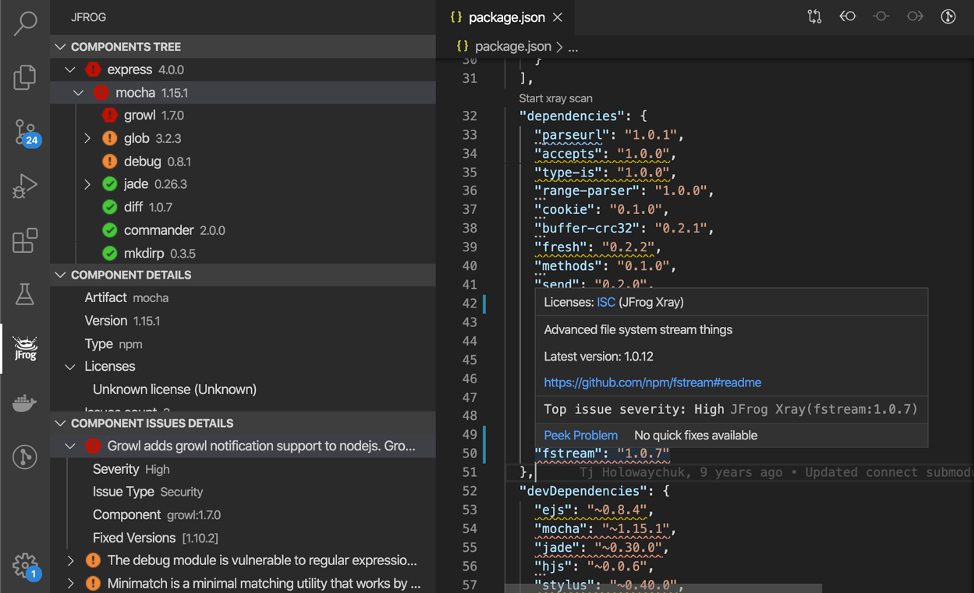This screenshot has width=974, height=593.
Task: Open the Extensions view
Action: coord(25,240)
